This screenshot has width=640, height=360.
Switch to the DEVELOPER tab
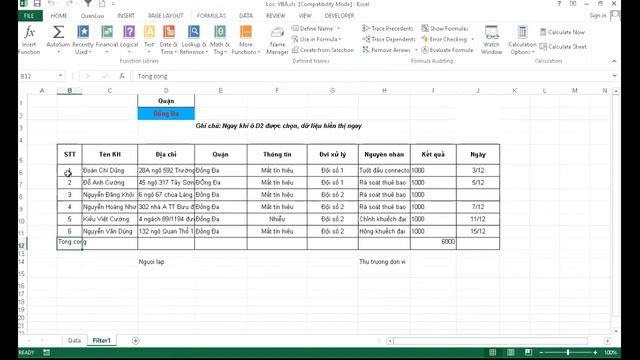coord(339,16)
